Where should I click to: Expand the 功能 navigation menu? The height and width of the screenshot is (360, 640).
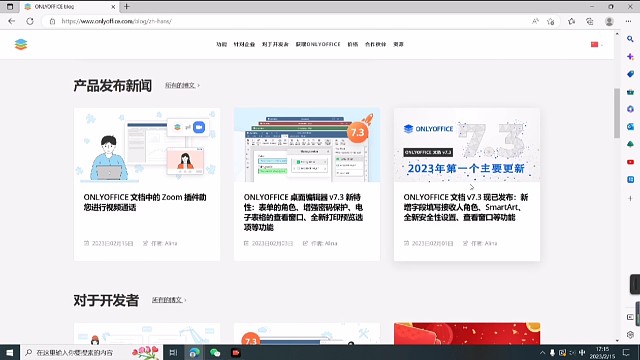point(221,44)
